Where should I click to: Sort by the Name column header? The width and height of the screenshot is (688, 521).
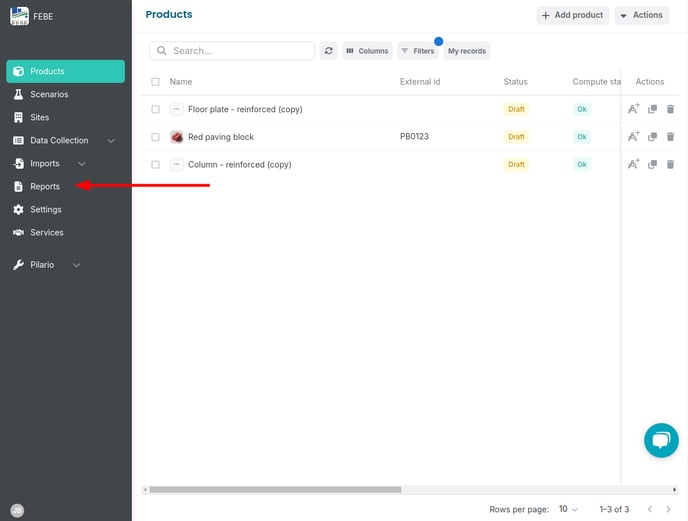click(x=181, y=82)
